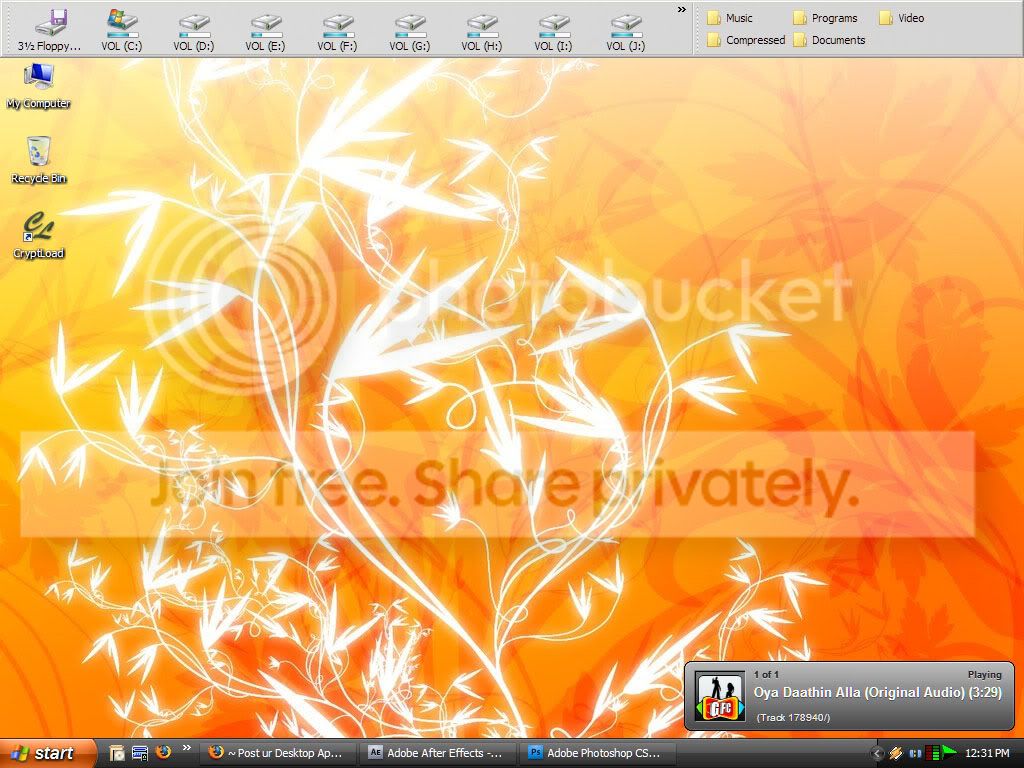
Task: Open the VOL (E:) drive
Action: (266, 29)
